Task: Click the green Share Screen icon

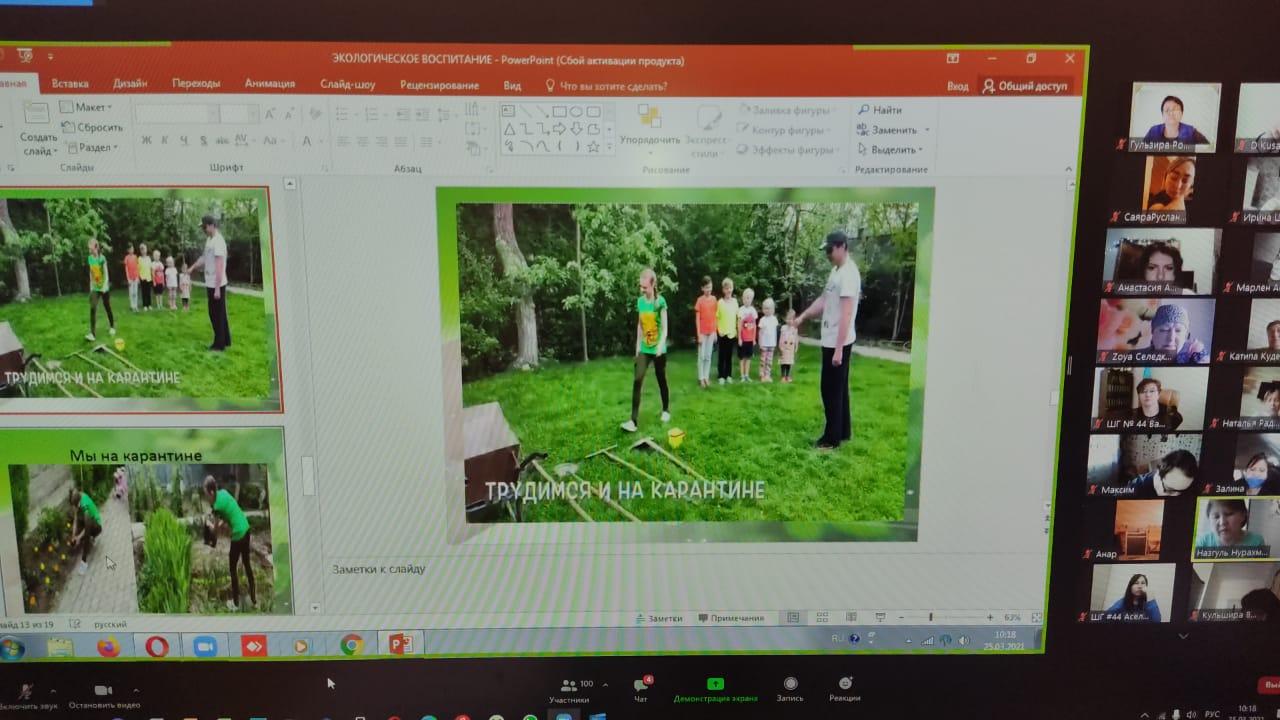Action: tap(715, 684)
